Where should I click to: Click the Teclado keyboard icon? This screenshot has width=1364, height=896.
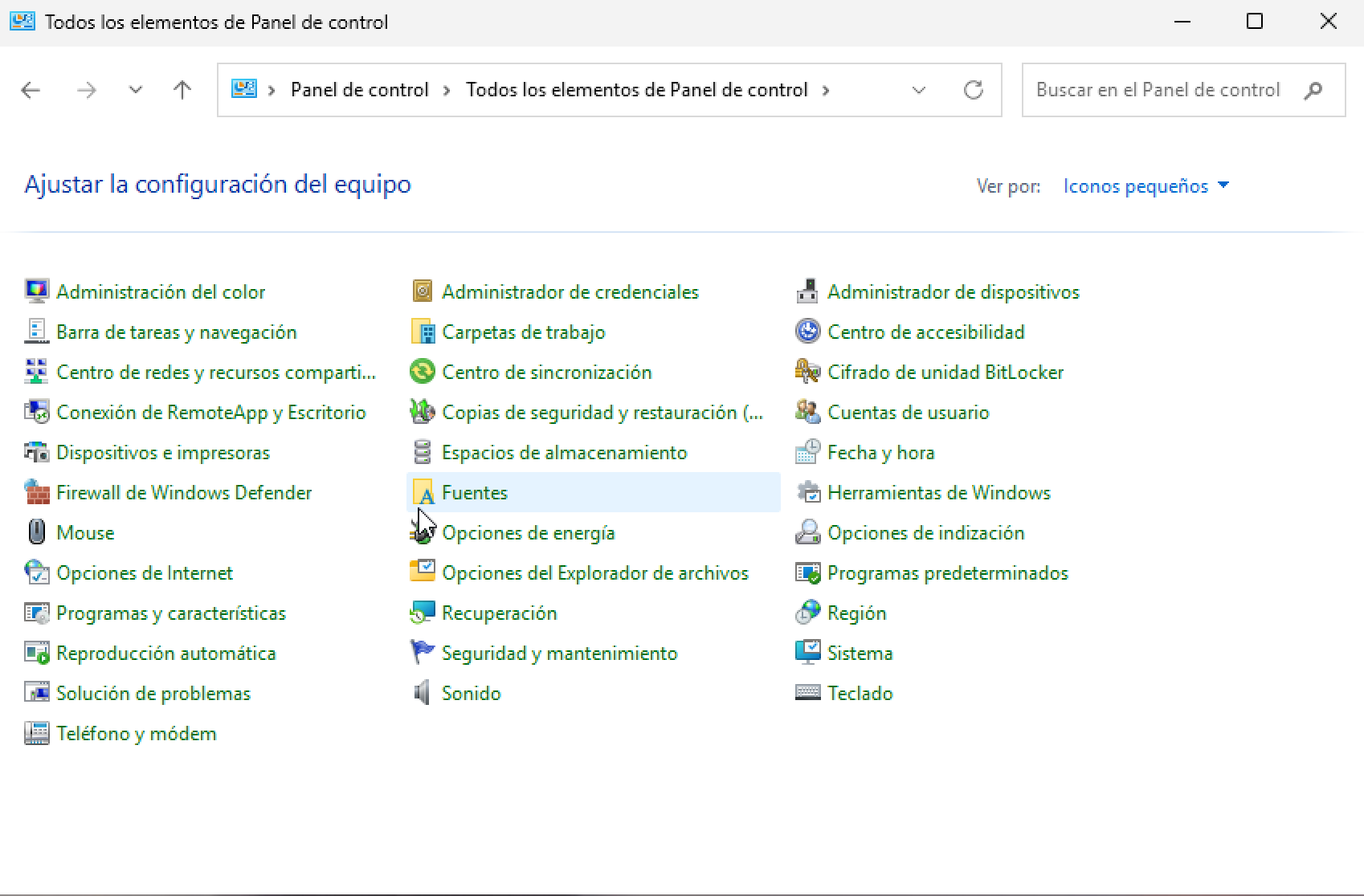pos(807,693)
